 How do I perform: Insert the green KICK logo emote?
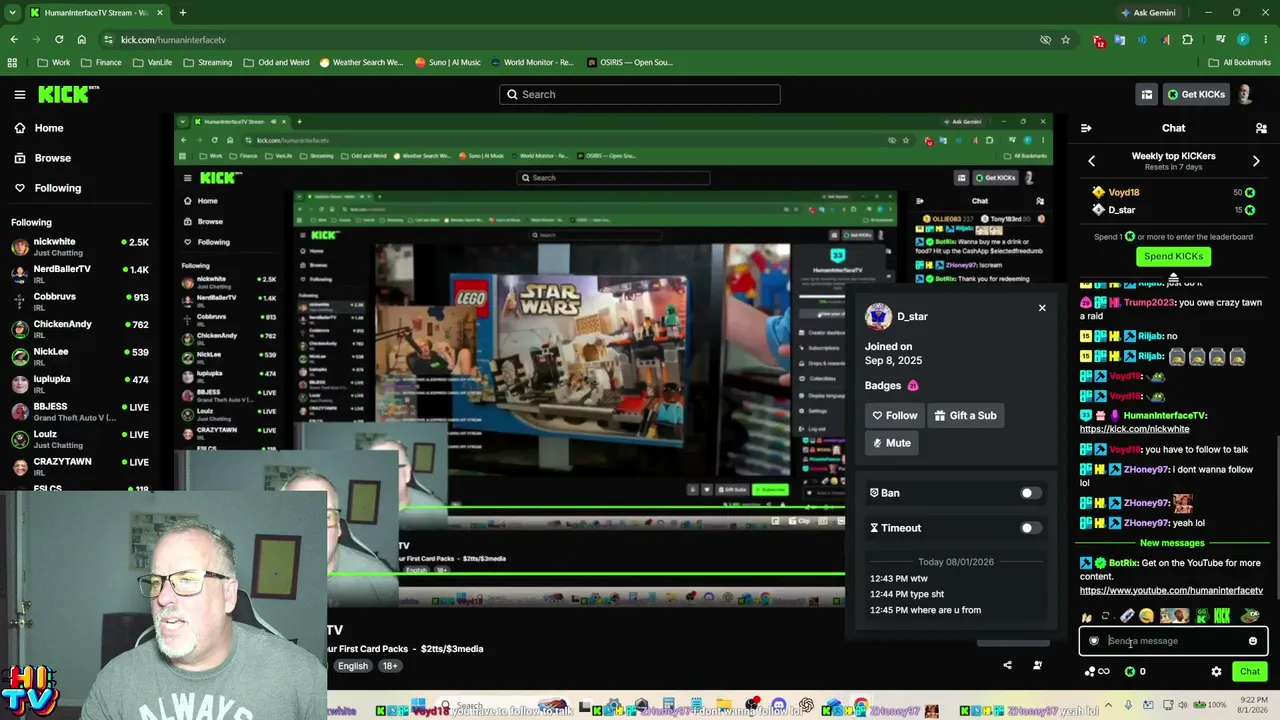click(x=1222, y=616)
